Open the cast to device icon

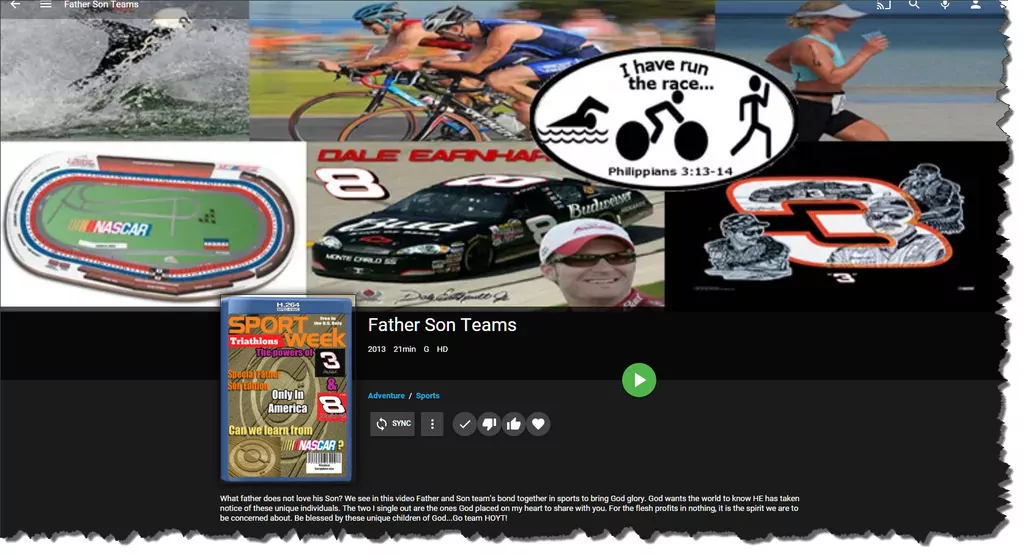point(883,5)
